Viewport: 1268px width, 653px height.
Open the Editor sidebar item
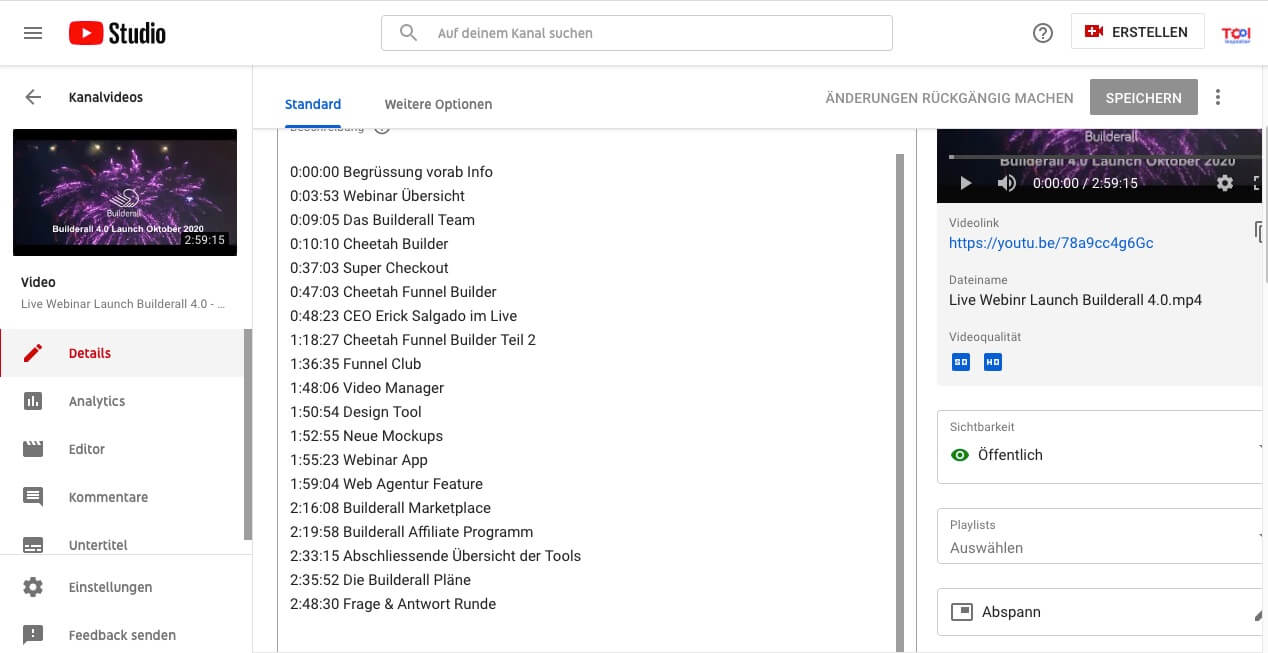pos(122,449)
